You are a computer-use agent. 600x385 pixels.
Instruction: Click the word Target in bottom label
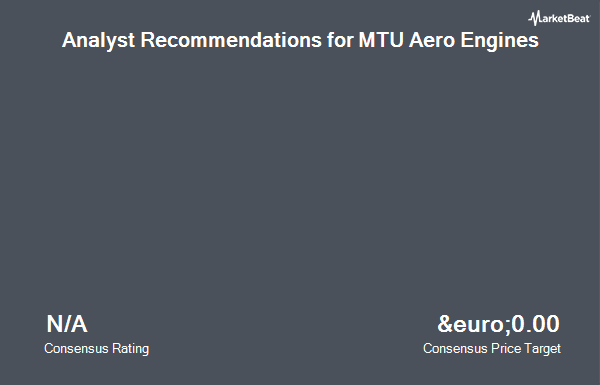pyautogui.click(x=542, y=349)
